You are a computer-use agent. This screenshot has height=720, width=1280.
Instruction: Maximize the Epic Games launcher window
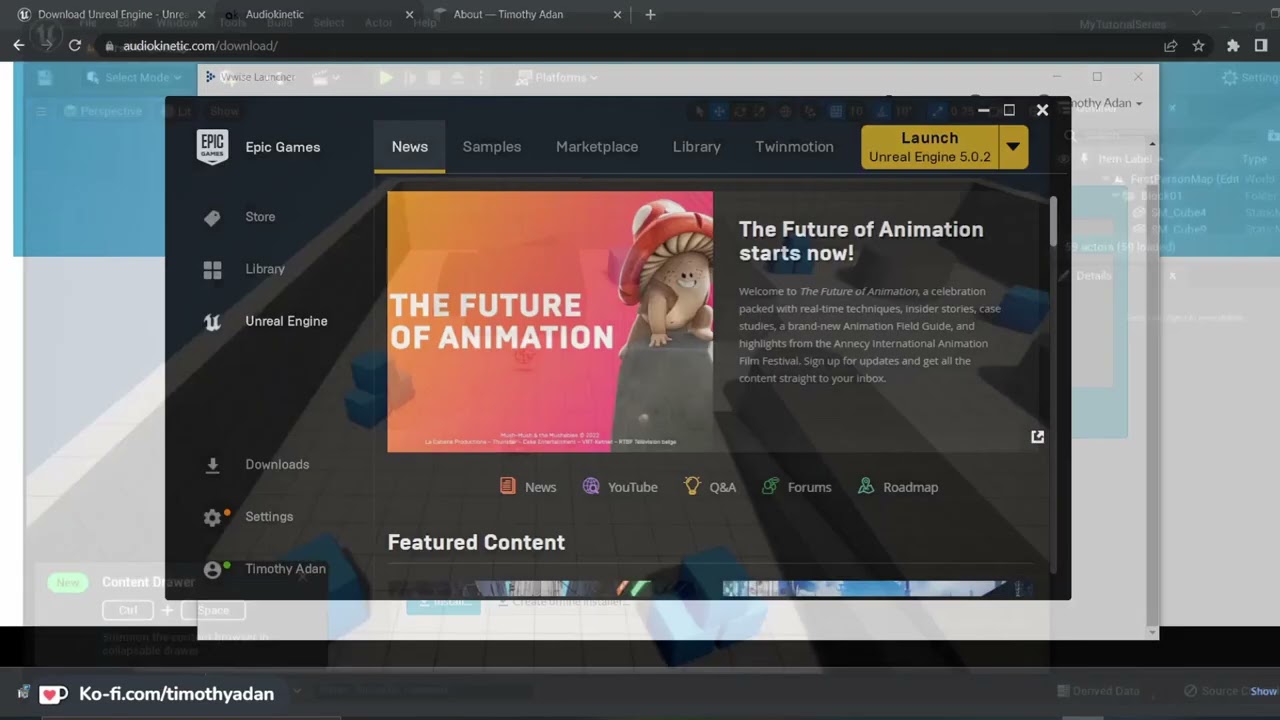[1009, 111]
